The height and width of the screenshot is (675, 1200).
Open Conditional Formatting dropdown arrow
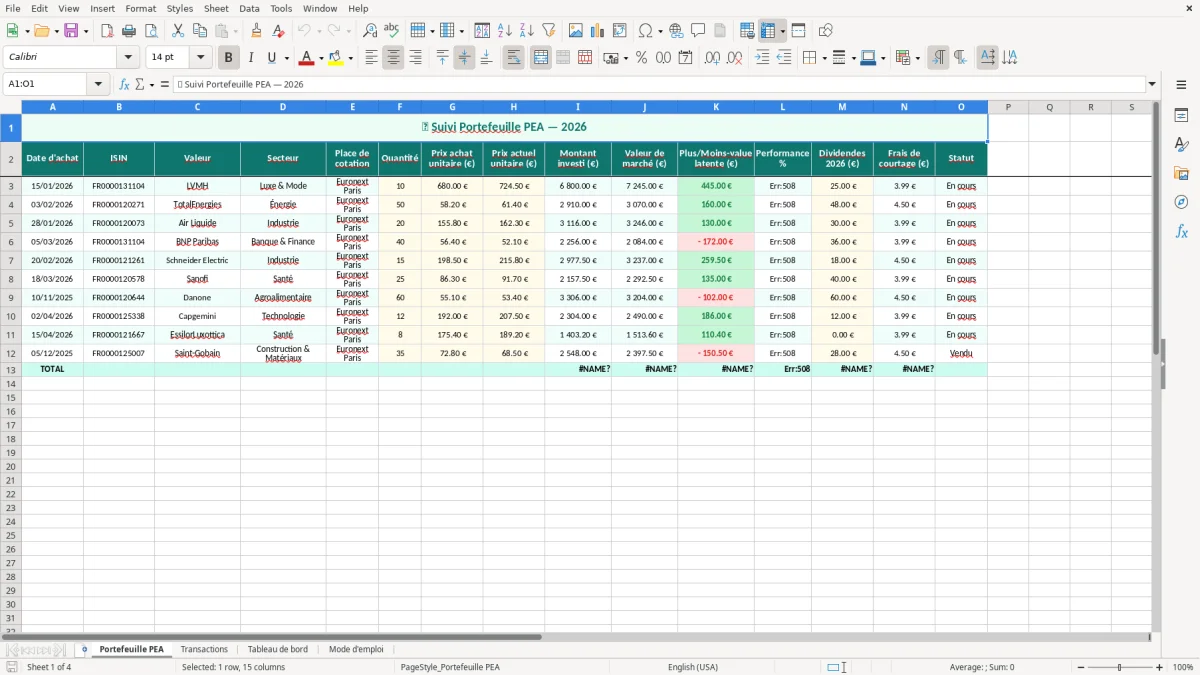917,58
